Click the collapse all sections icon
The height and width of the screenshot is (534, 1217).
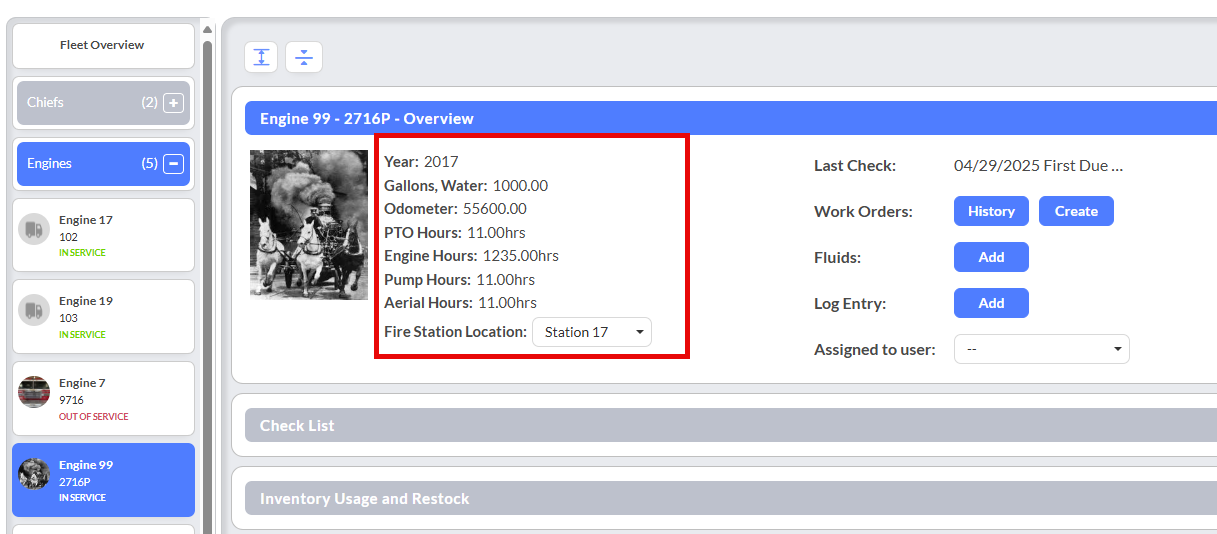(304, 57)
